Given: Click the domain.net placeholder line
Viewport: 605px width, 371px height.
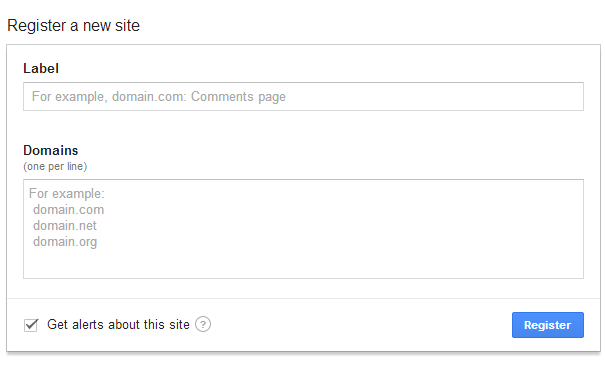Looking at the screenshot, I should [65, 226].
